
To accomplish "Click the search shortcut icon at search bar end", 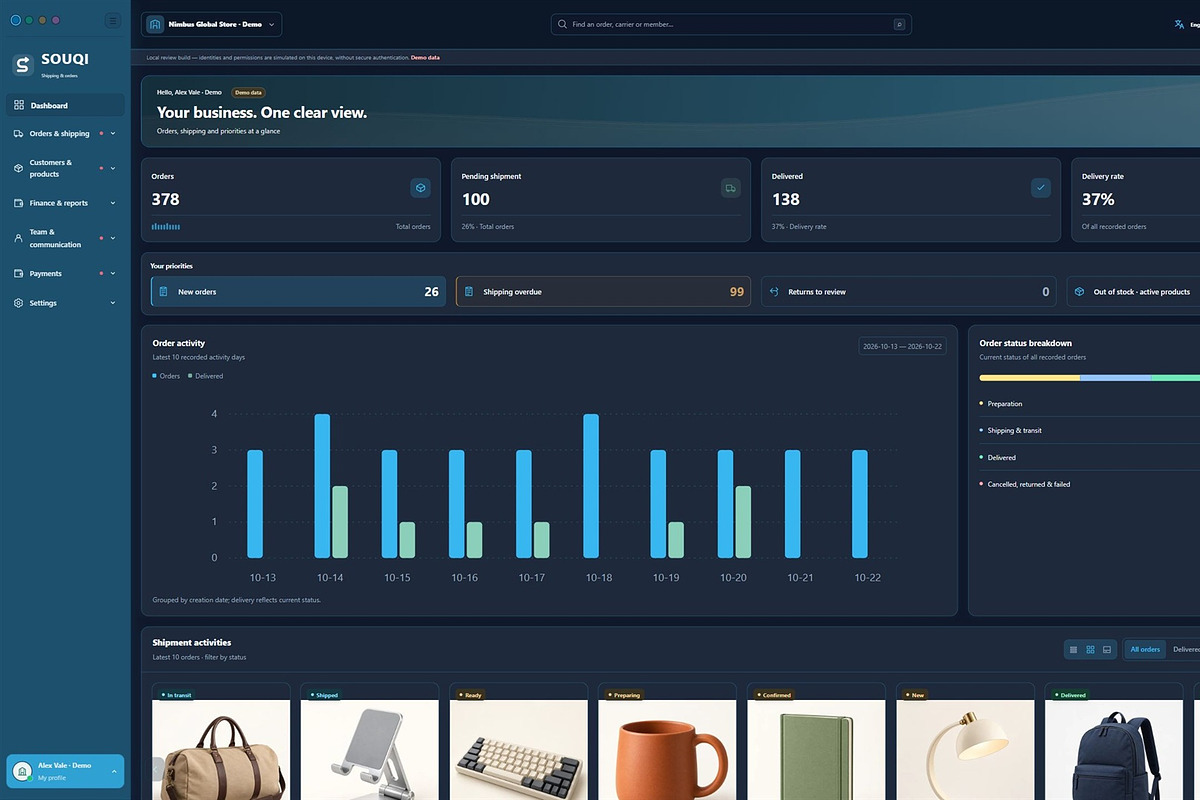I will pos(899,24).
